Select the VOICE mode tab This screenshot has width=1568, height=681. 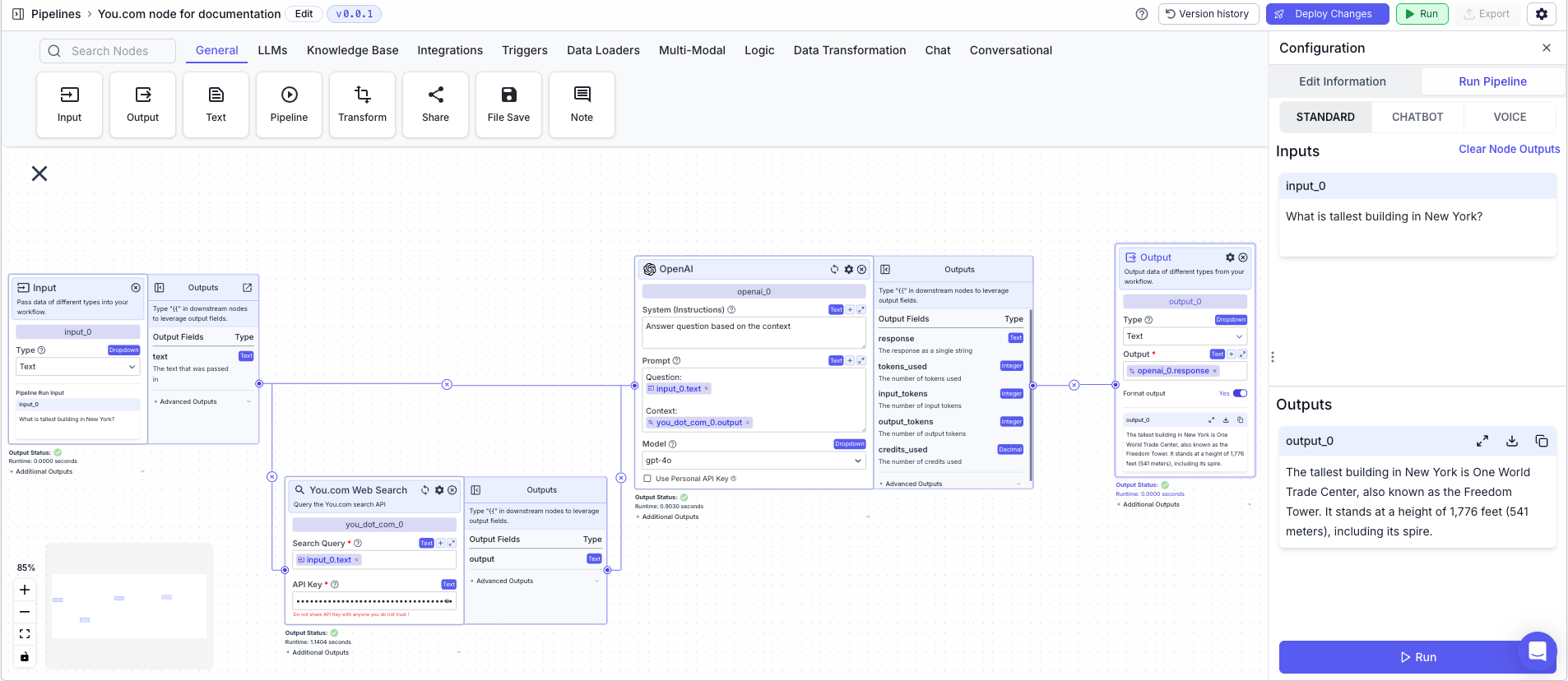click(1510, 117)
